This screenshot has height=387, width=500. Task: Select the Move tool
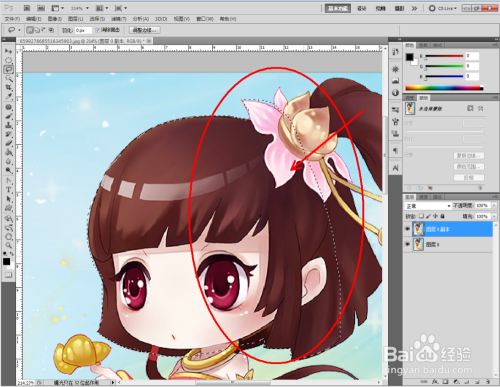[8, 51]
